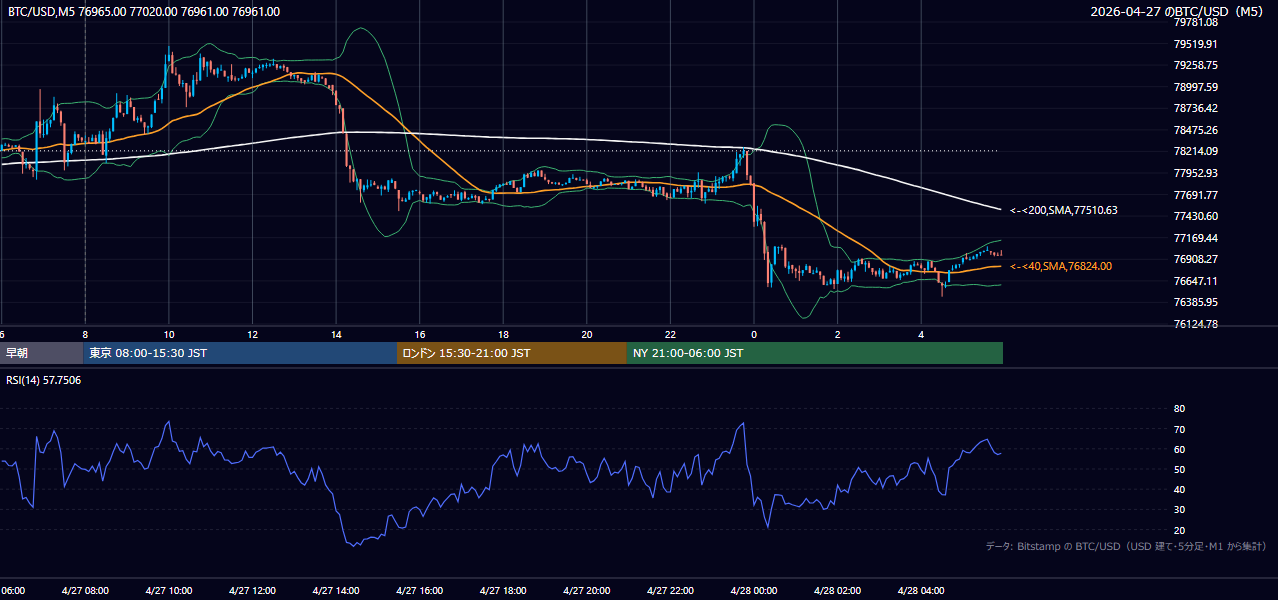This screenshot has height=600, width=1278.
Task: Click RSI scale value 60
Action: [x=1179, y=449]
